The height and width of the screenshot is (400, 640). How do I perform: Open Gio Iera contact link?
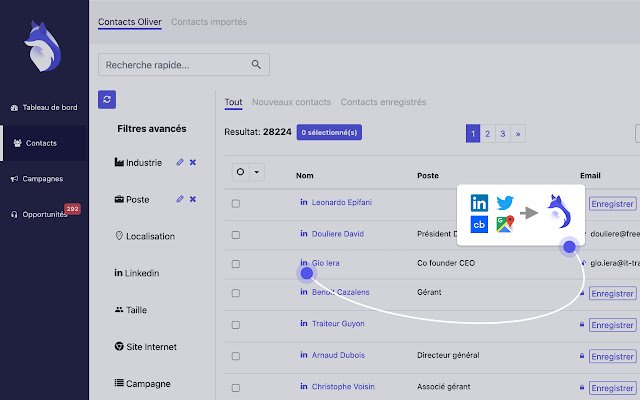[x=325, y=263]
